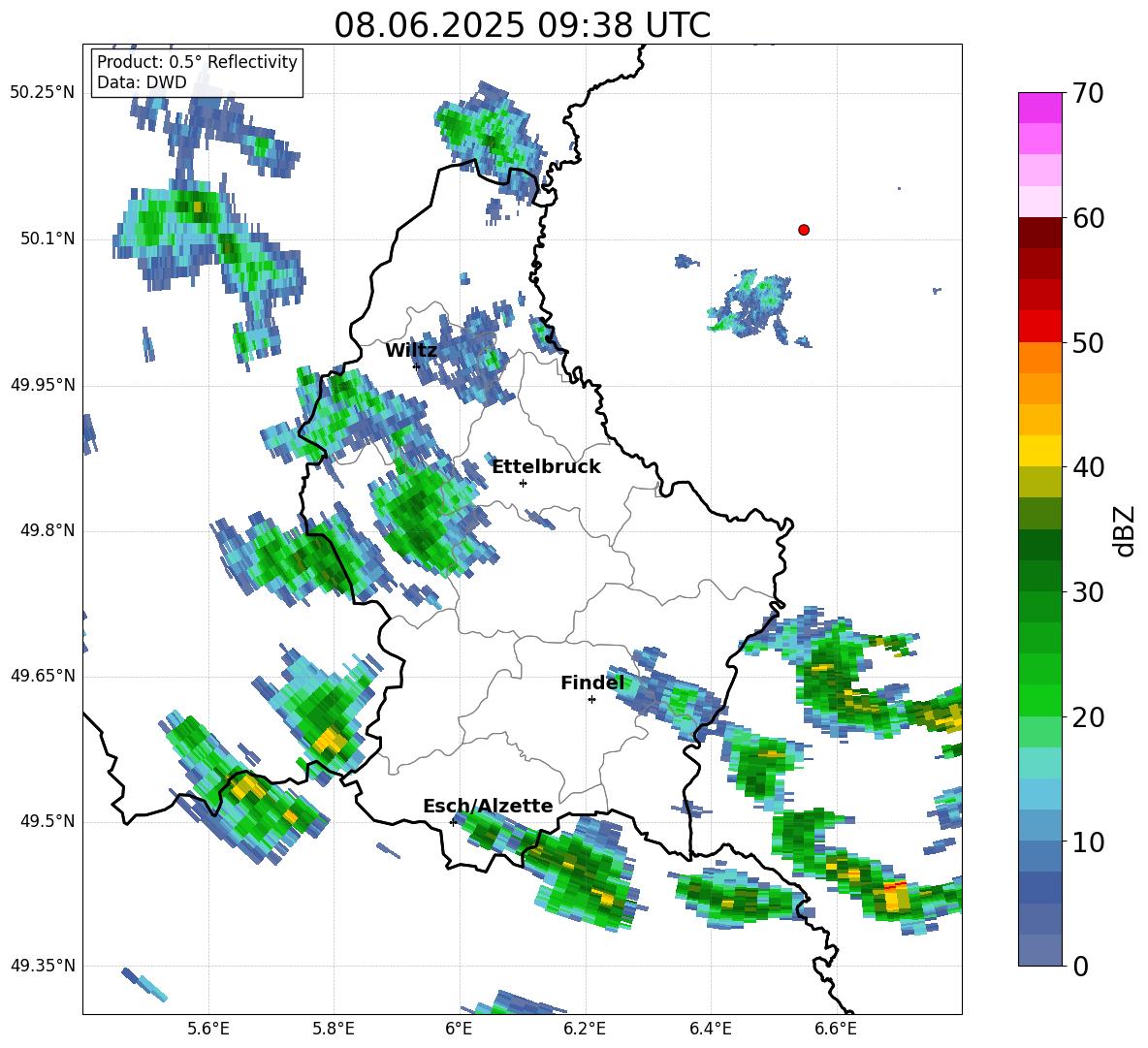1148x1048 pixels.
Task: Select the Findel city label
Action: [592, 683]
